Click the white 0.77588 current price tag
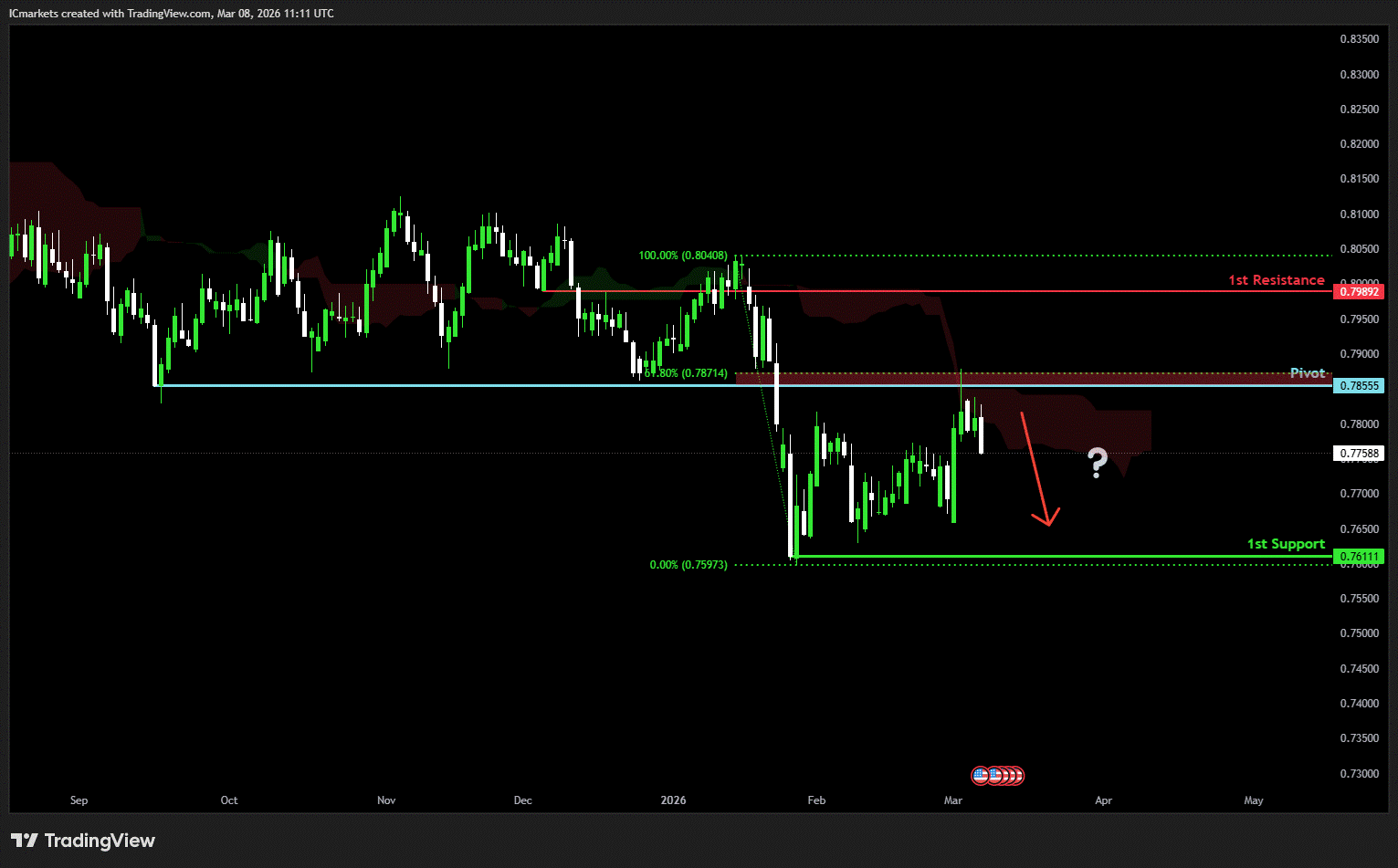The image size is (1398, 868). (x=1359, y=454)
